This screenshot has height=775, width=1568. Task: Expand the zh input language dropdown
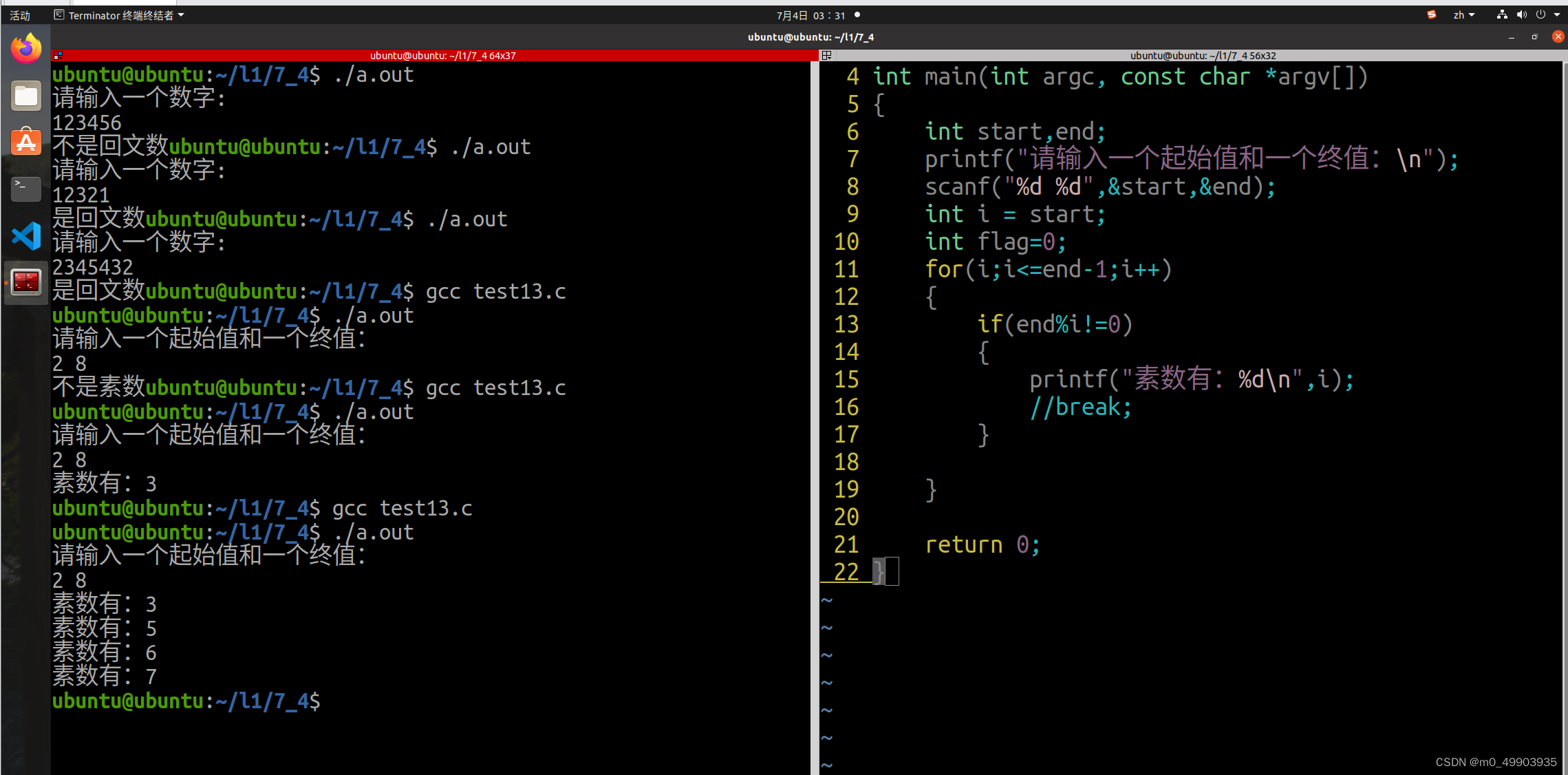click(x=1463, y=14)
